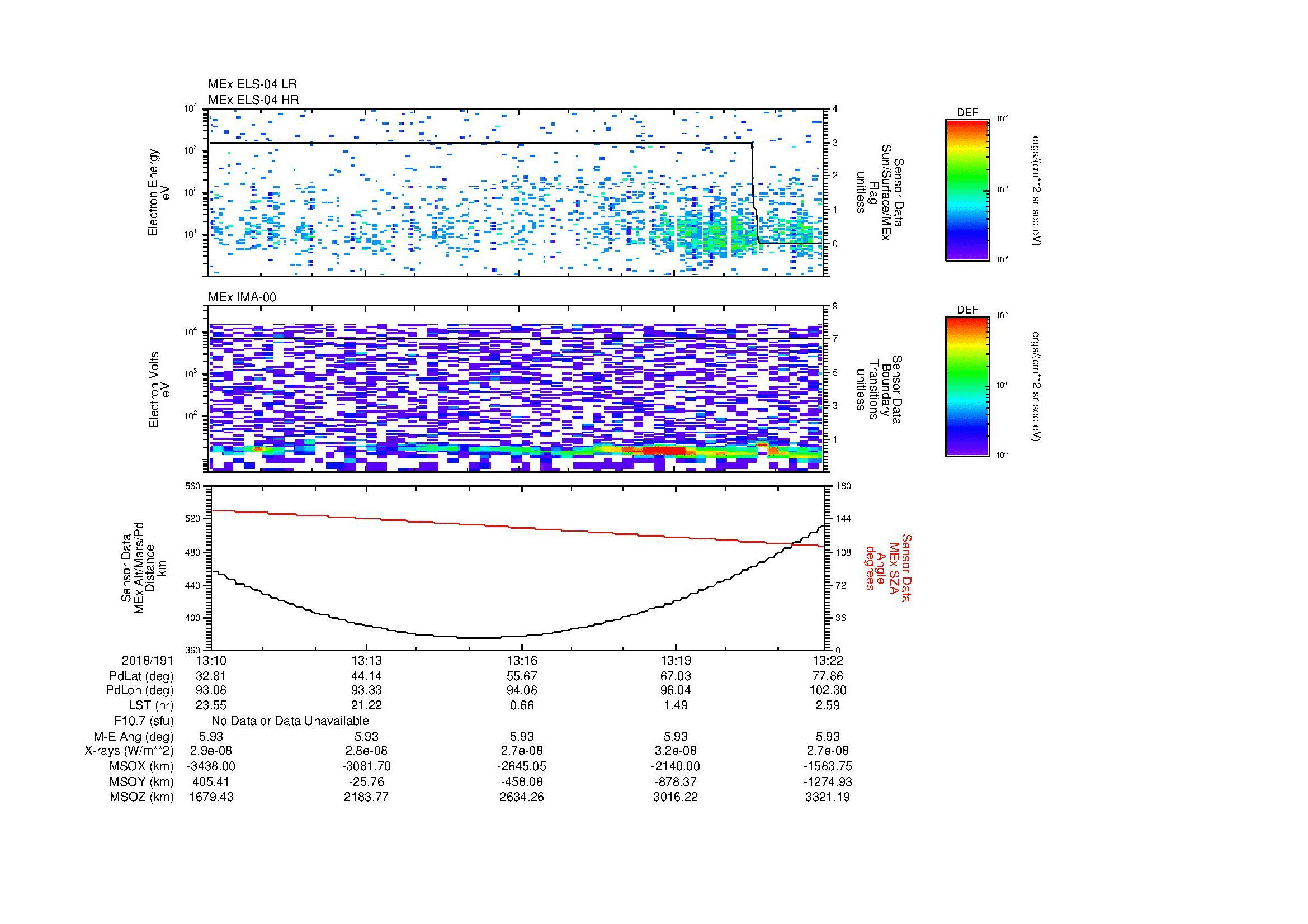Viewport: 1308px width, 924px height.
Task: Click the MSOZ value 3321.19
Action: (x=828, y=798)
